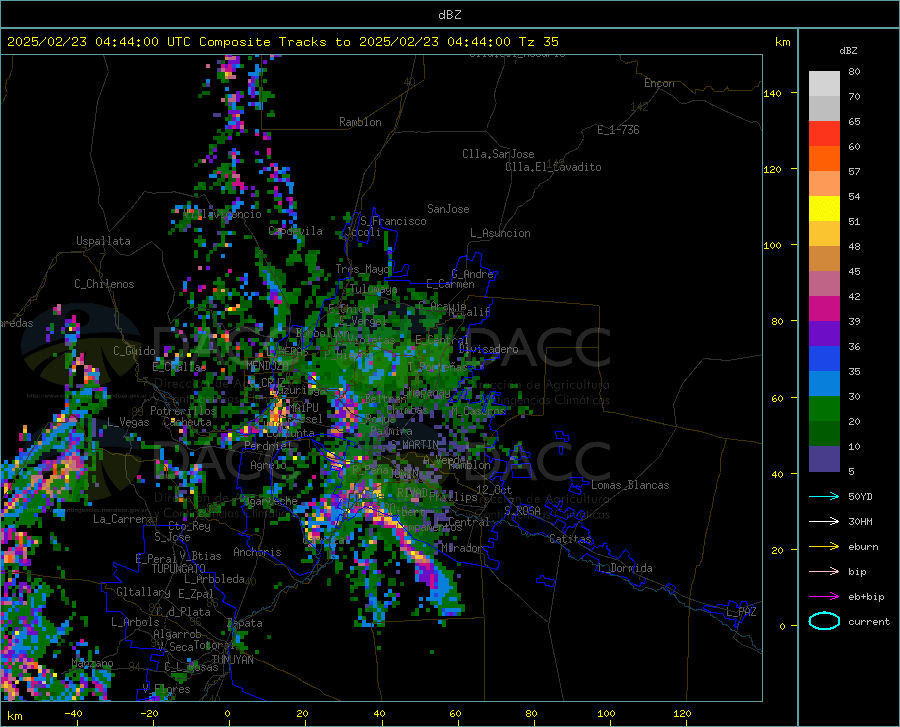
Task: Click the Tres_Mayo map label
Action: (362, 269)
